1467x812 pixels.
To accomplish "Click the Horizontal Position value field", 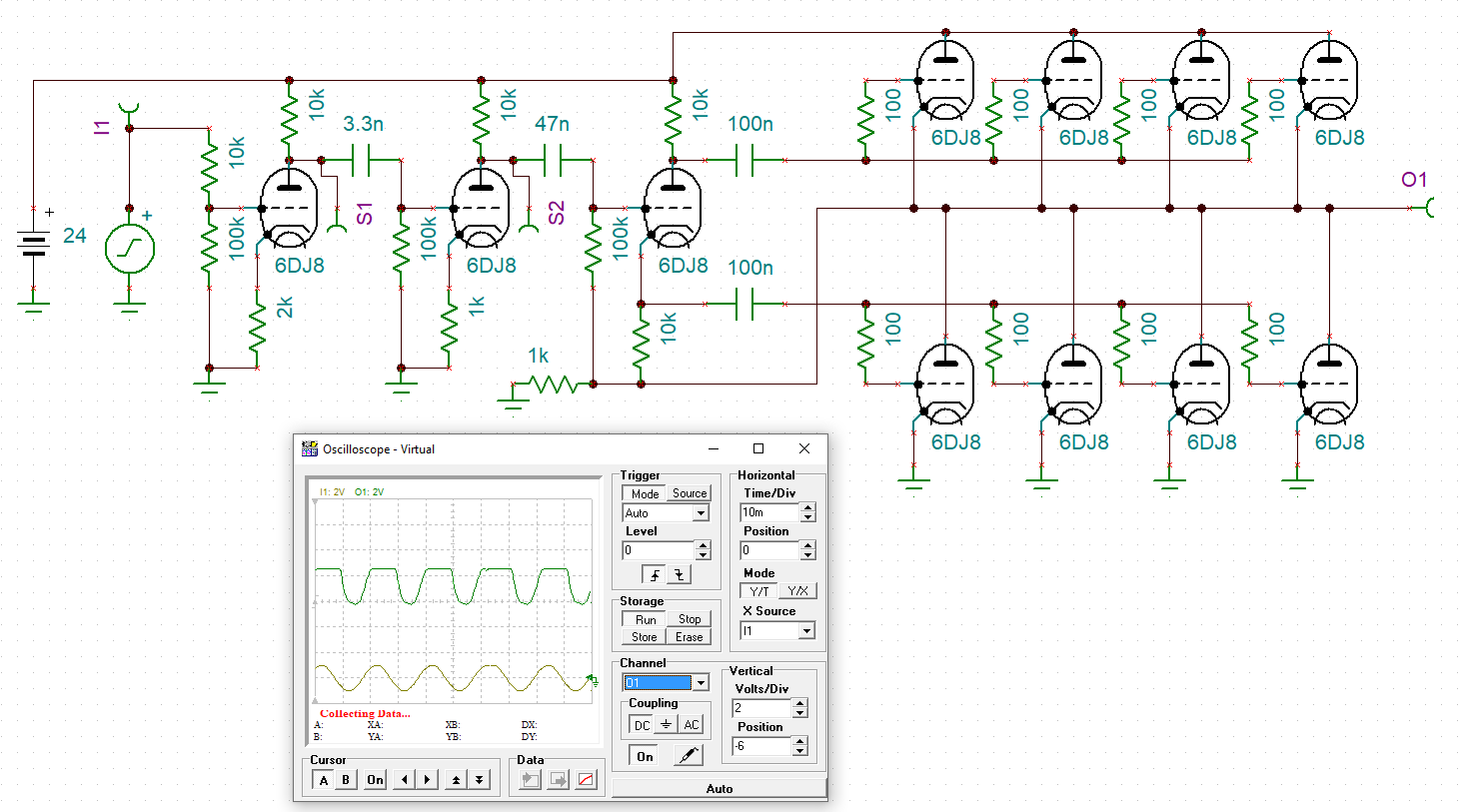I will point(769,550).
